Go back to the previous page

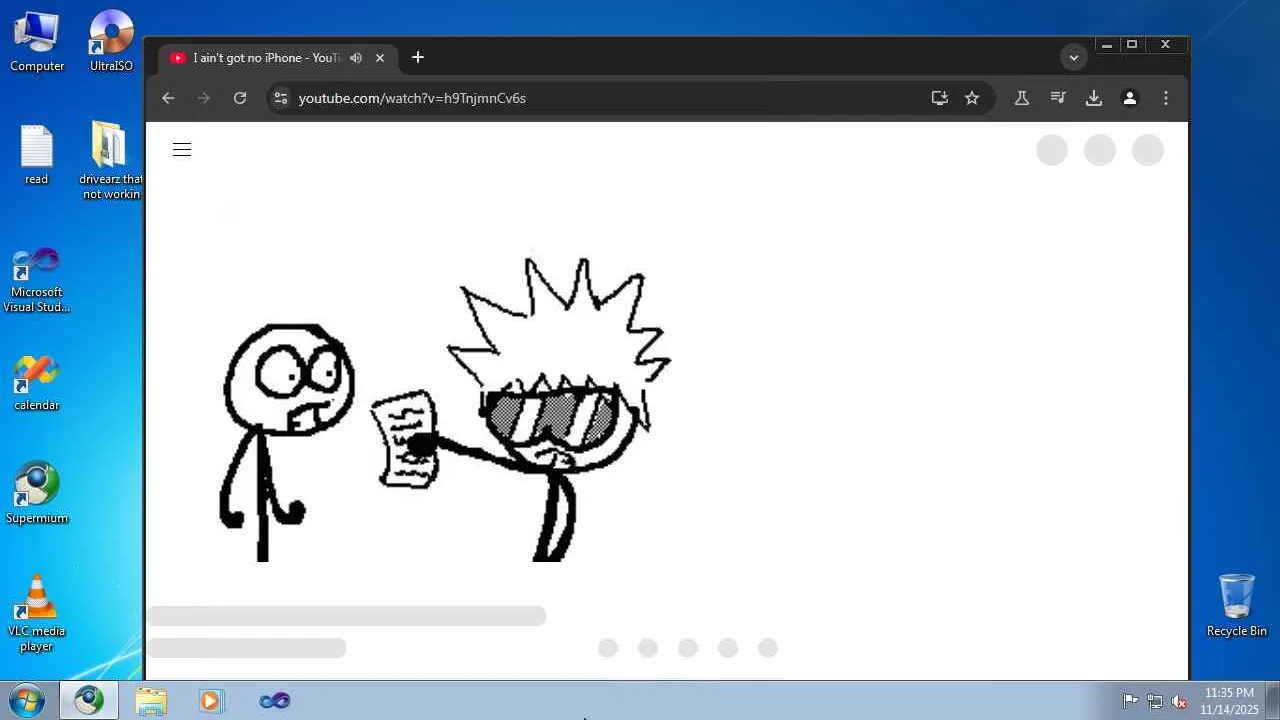(x=168, y=98)
